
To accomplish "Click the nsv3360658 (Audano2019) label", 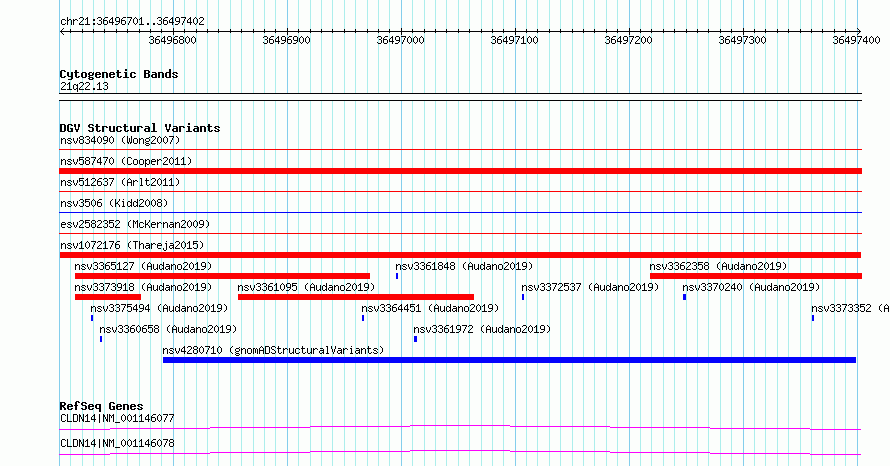I will tap(168, 329).
